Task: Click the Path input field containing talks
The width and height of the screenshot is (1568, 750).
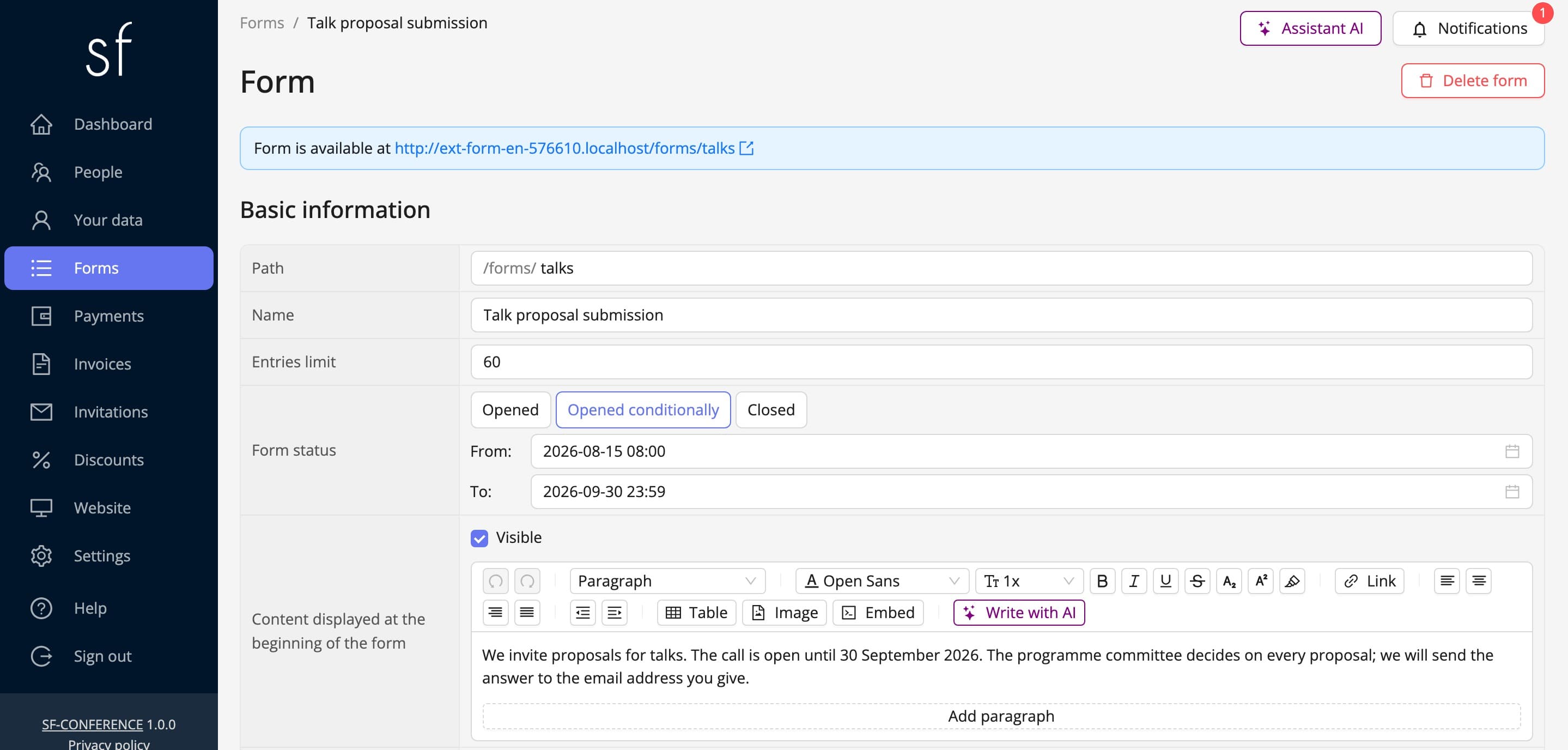Action: 1001,268
